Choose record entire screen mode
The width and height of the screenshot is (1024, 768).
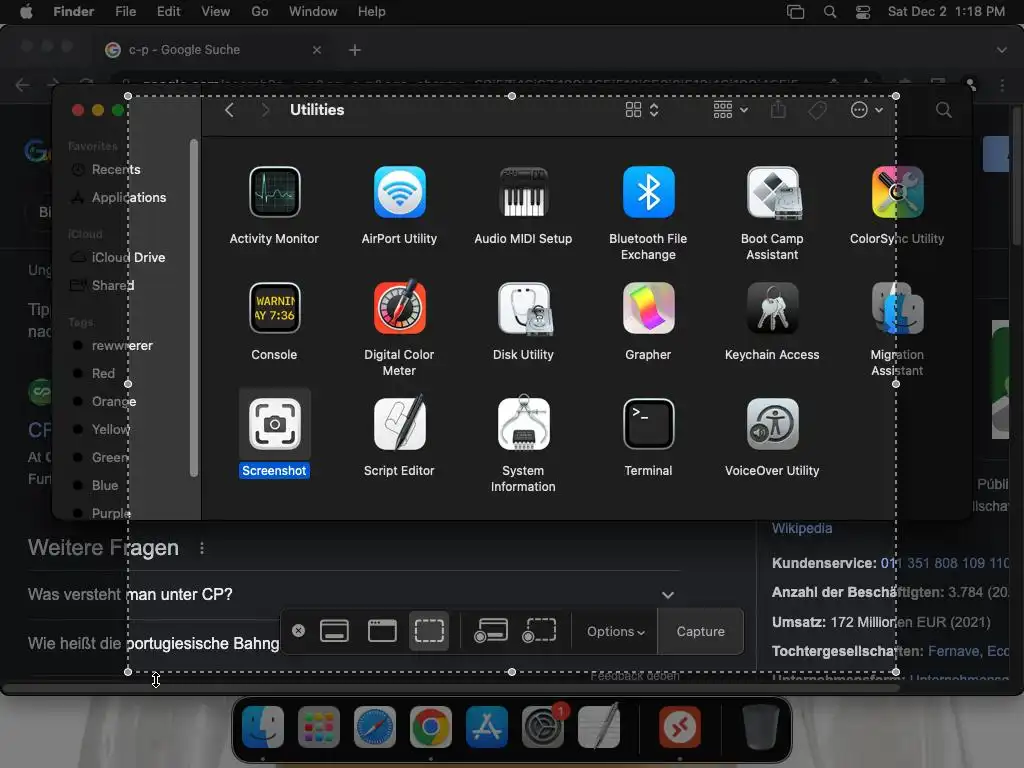490,631
